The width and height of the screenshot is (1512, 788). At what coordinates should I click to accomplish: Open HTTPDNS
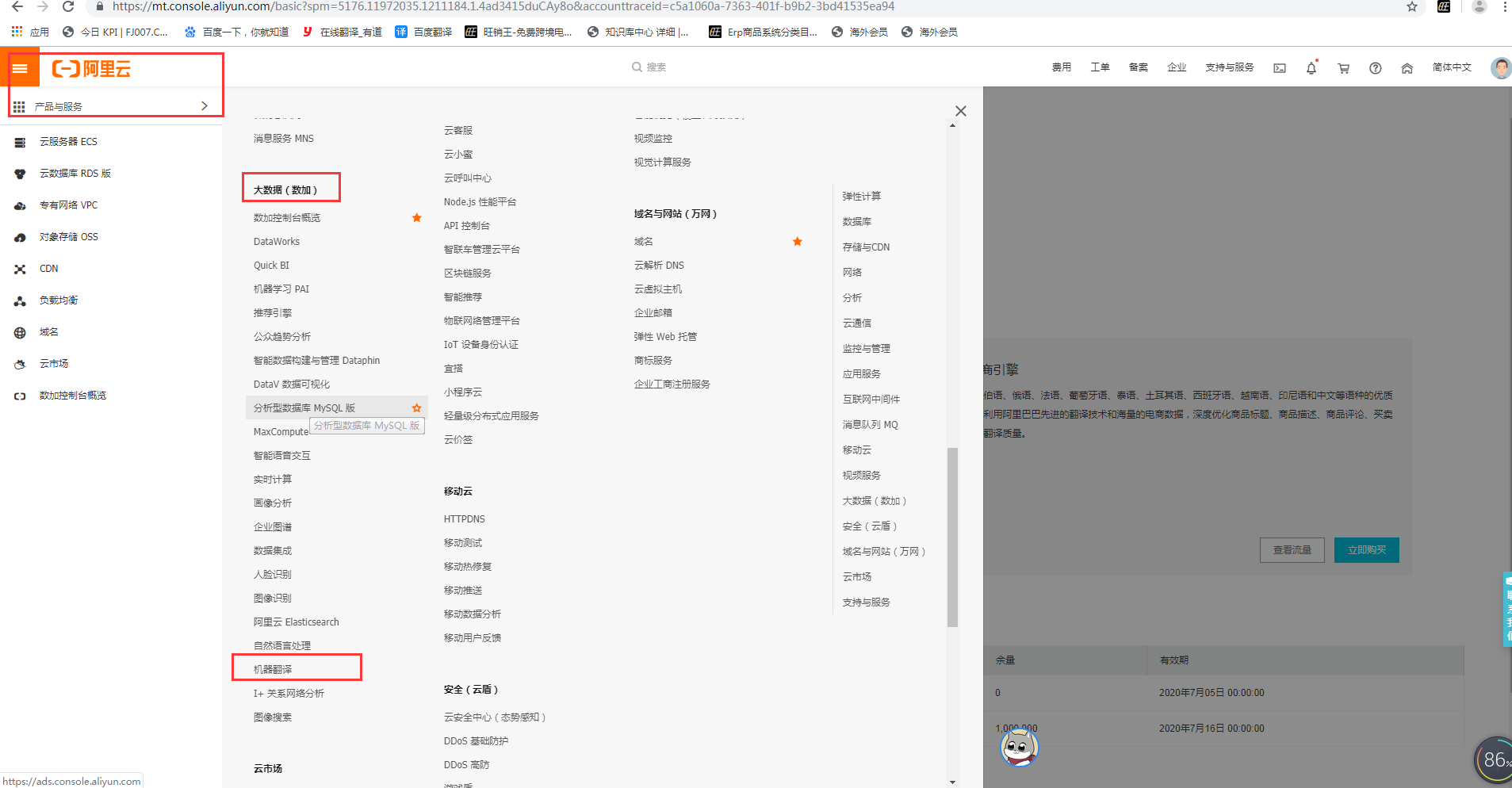pyautogui.click(x=465, y=519)
